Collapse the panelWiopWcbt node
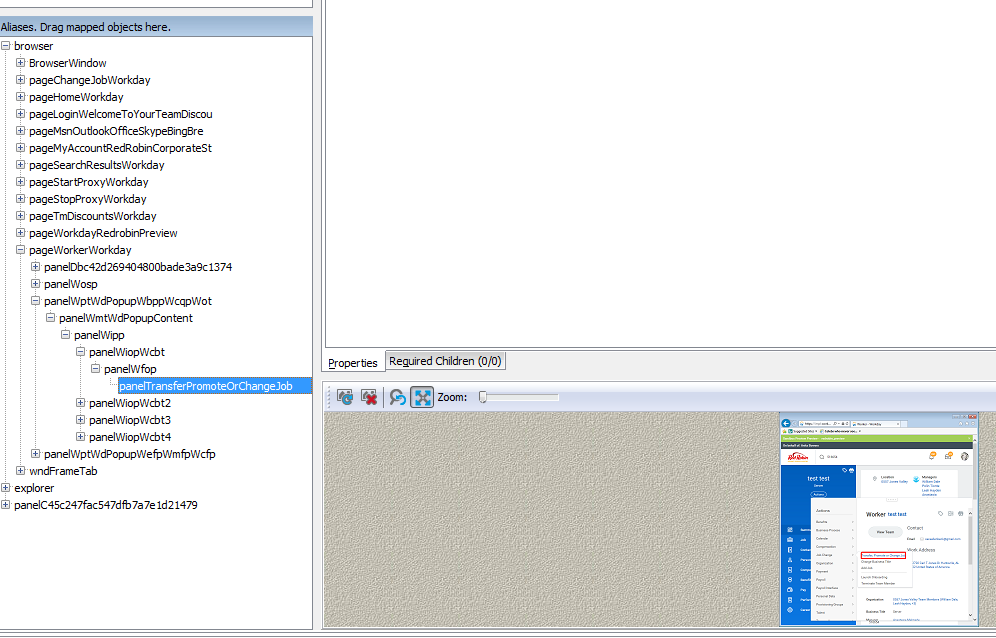996x638 pixels. (80, 352)
